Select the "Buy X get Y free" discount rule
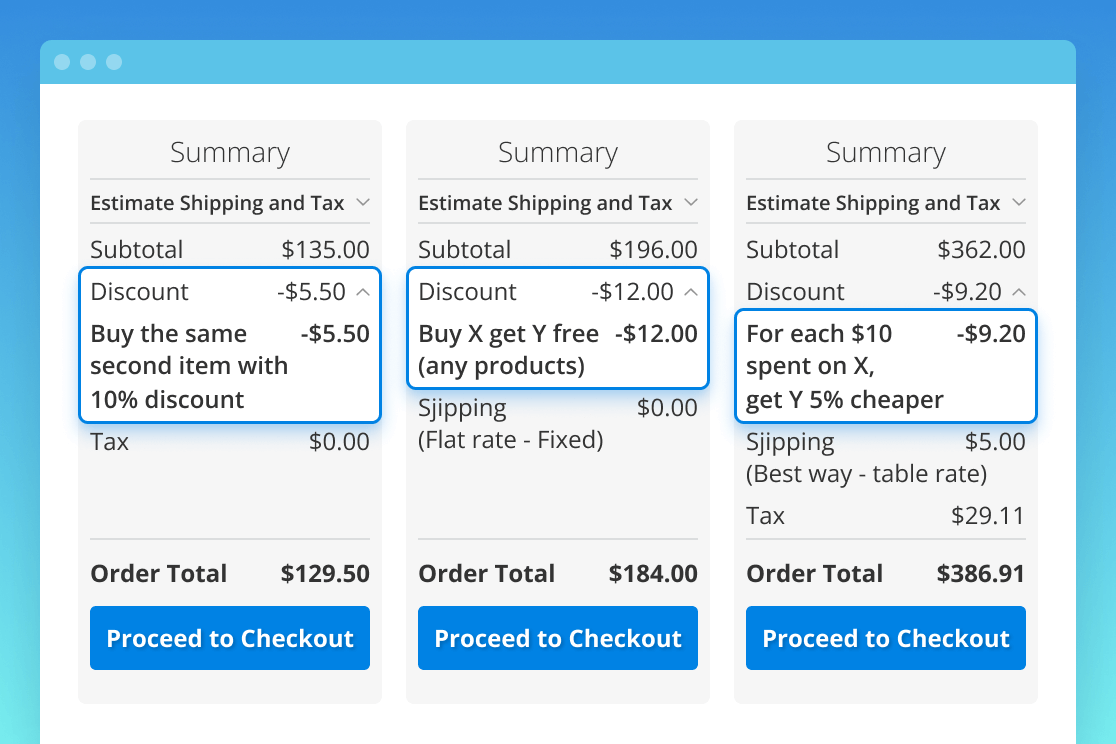Viewport: 1116px width, 744px height. point(508,349)
